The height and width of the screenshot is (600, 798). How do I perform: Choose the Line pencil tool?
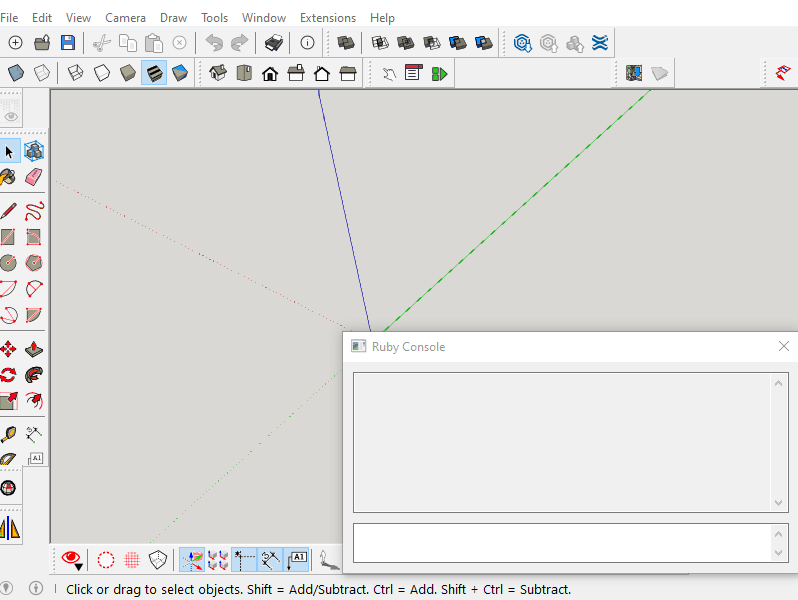(x=8, y=211)
